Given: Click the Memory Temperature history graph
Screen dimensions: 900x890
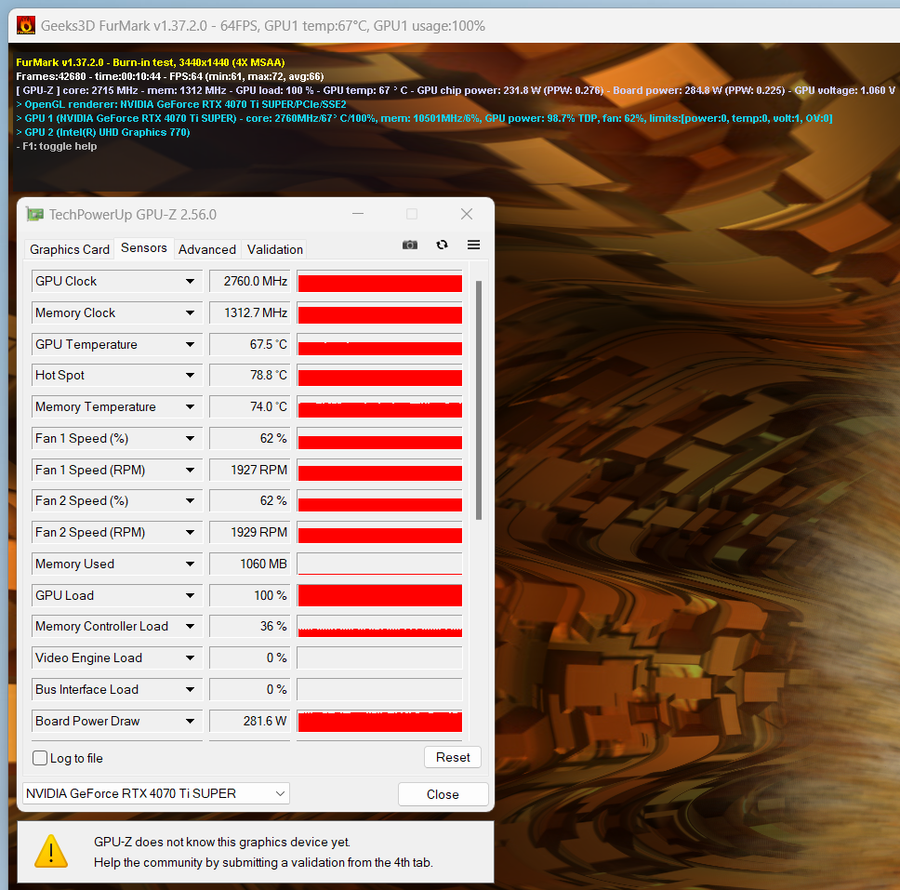Looking at the screenshot, I should (x=380, y=407).
